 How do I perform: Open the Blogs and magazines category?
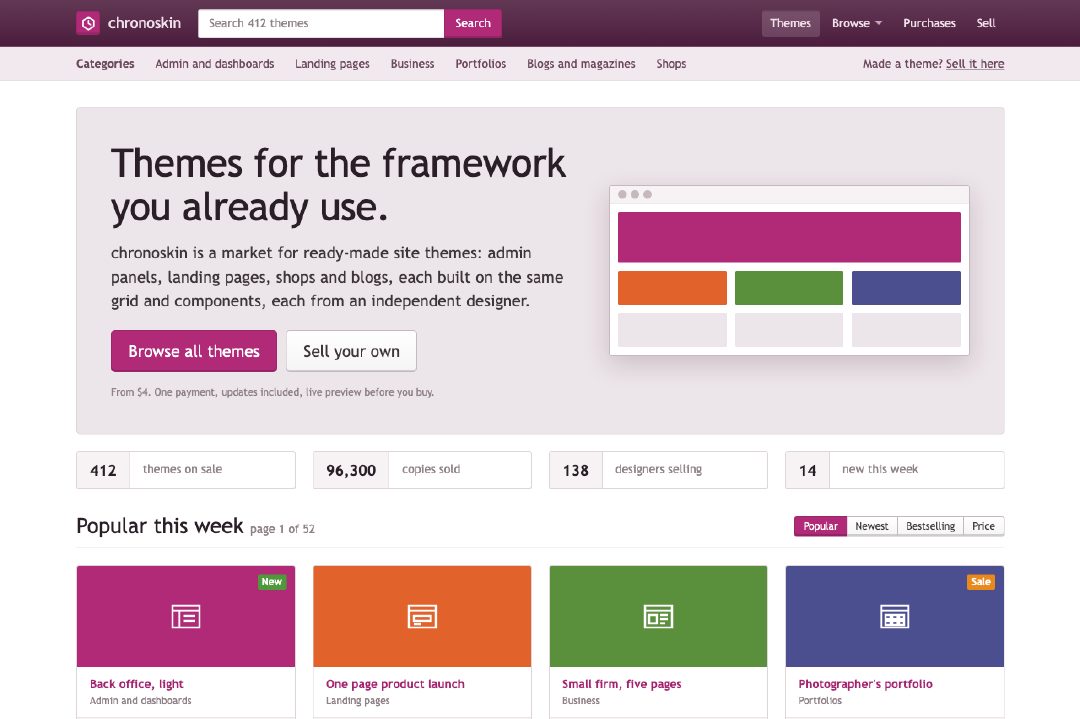[581, 64]
